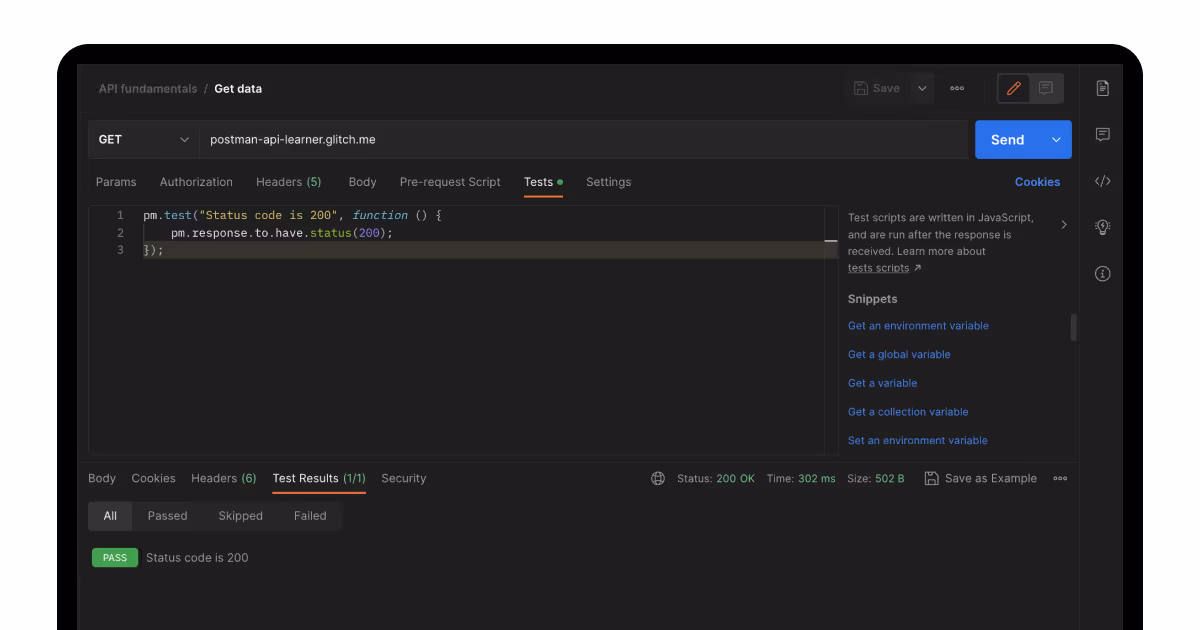Click the Send button

pos(1007,140)
